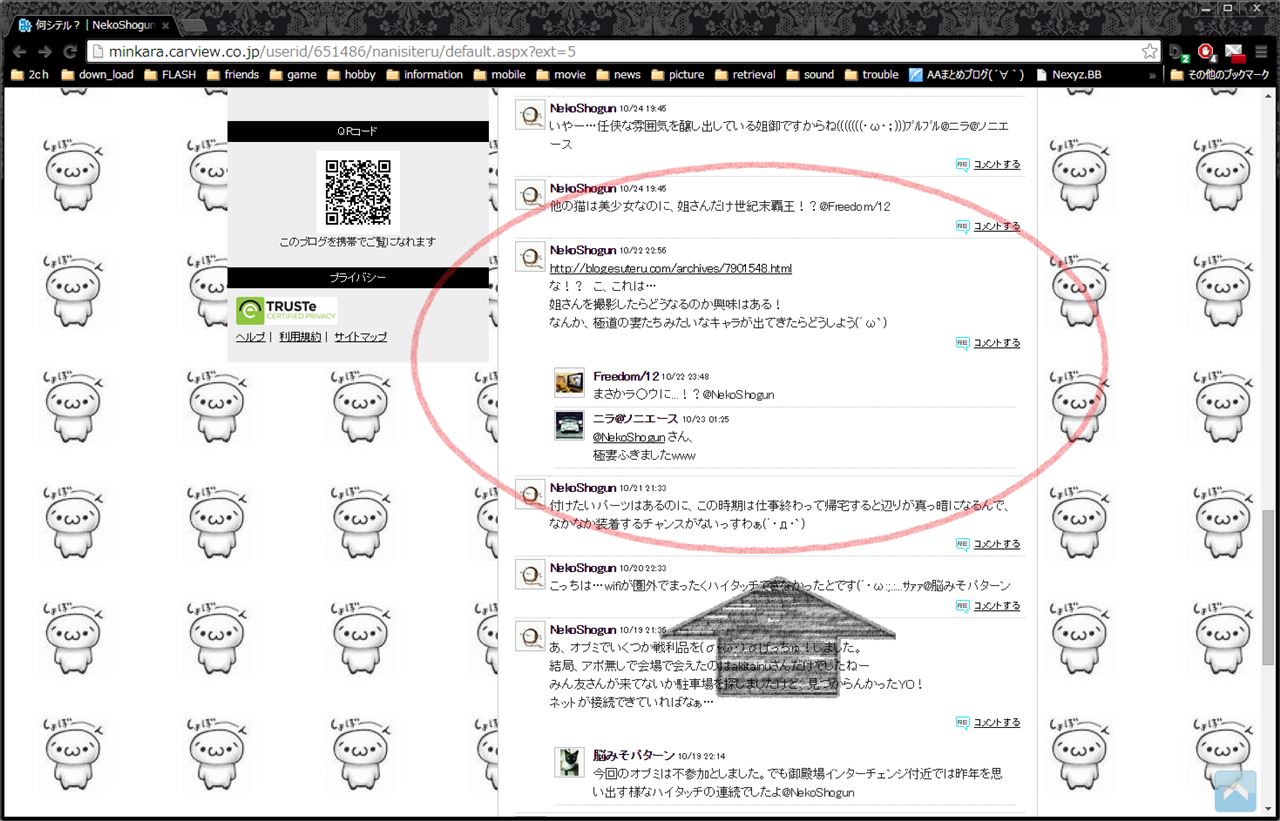Open the その他のブックマーク folder
1280x821 pixels.
tap(1219, 74)
